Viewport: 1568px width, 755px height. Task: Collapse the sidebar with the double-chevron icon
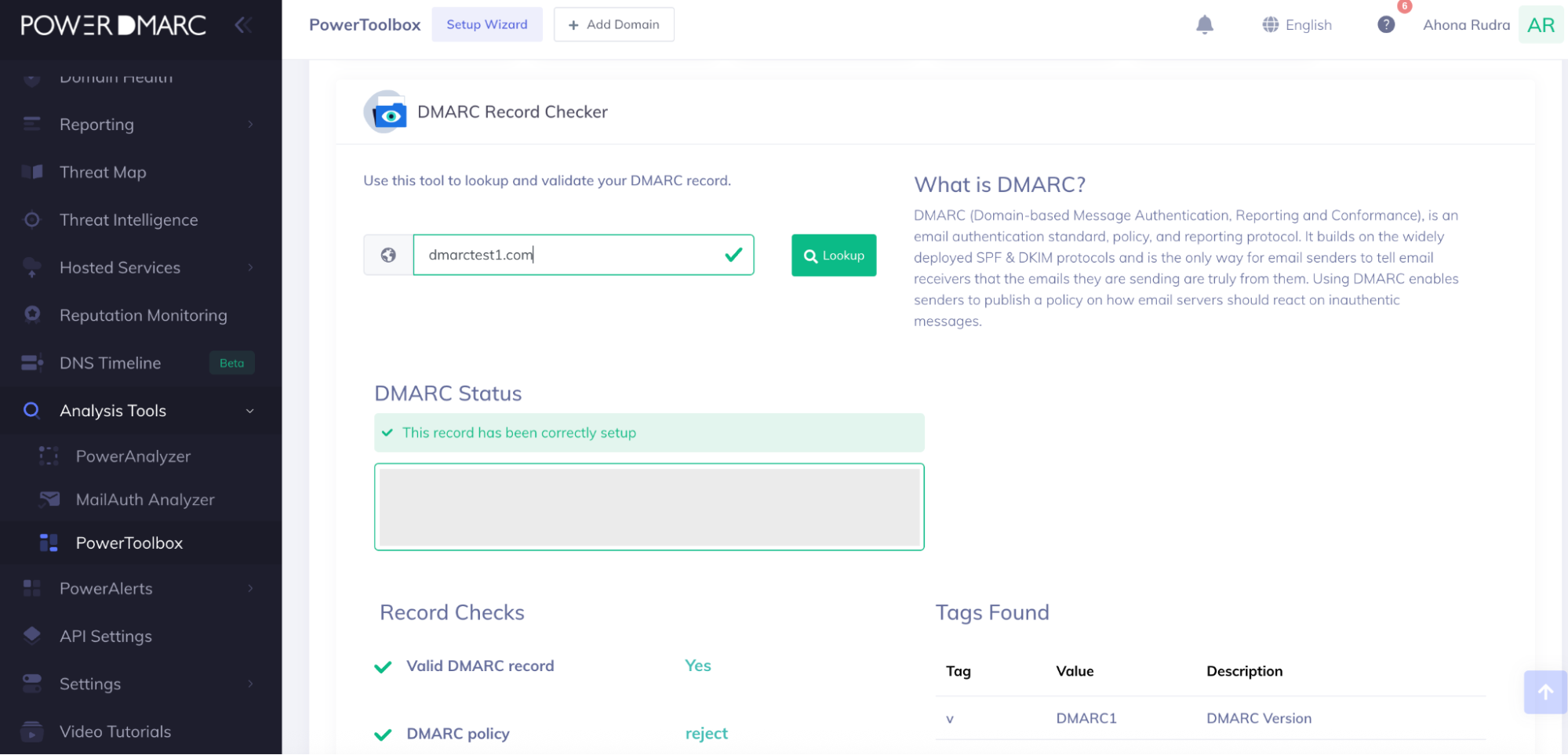[243, 24]
